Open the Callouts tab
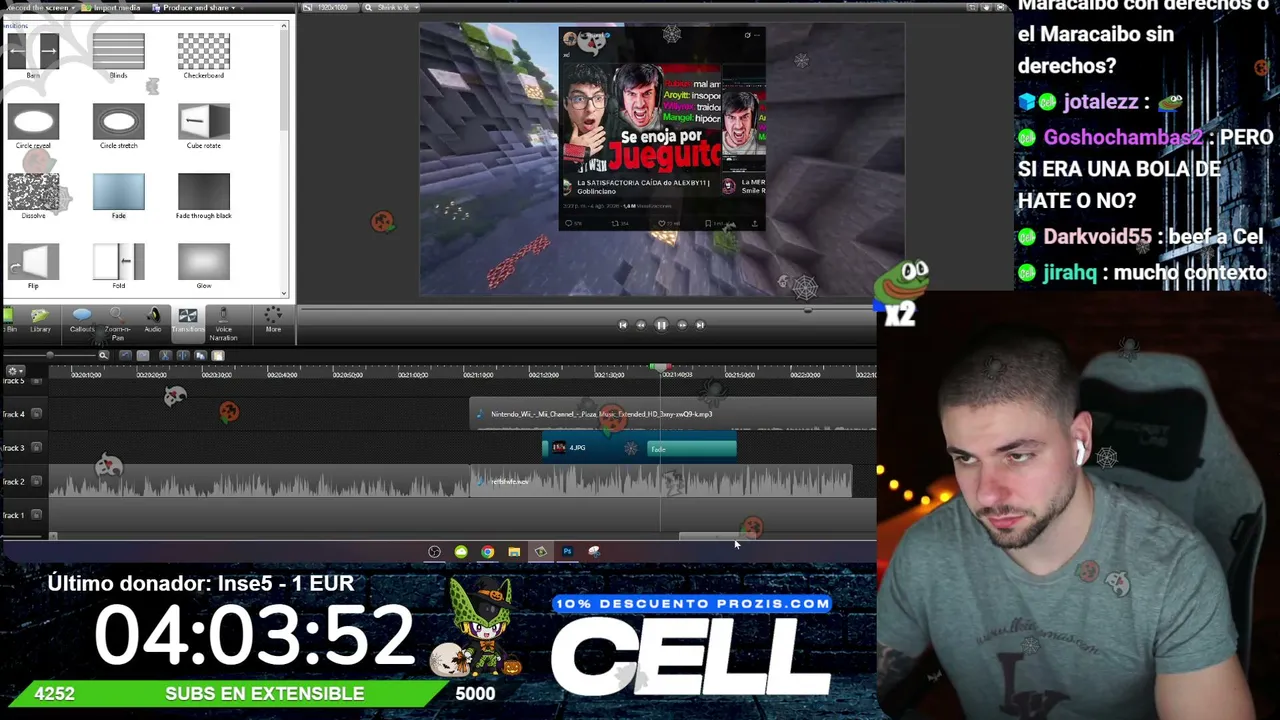The height and width of the screenshot is (720, 1280). [82, 320]
